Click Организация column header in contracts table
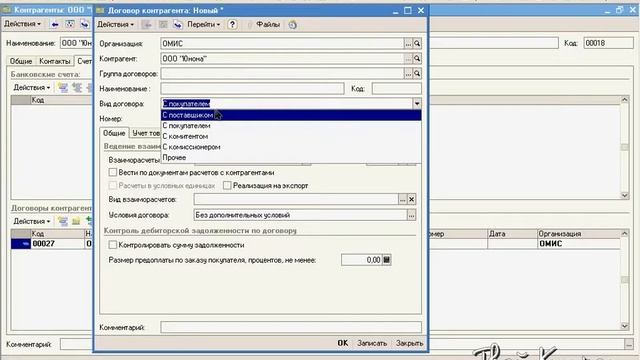Image resolution: width=640 pixels, height=360 pixels. pyautogui.click(x=579, y=234)
